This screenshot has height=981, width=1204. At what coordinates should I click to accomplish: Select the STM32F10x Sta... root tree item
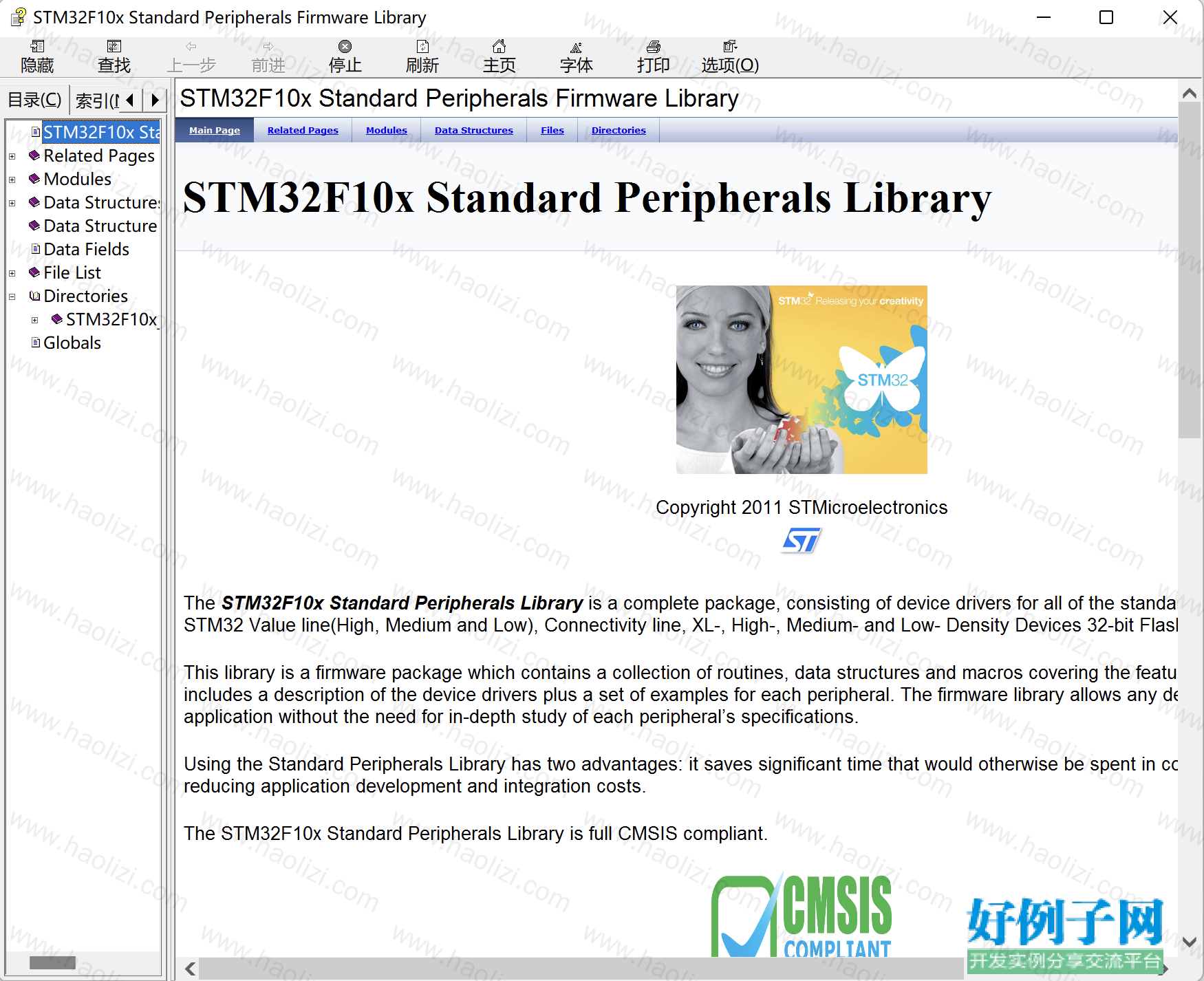coord(101,132)
